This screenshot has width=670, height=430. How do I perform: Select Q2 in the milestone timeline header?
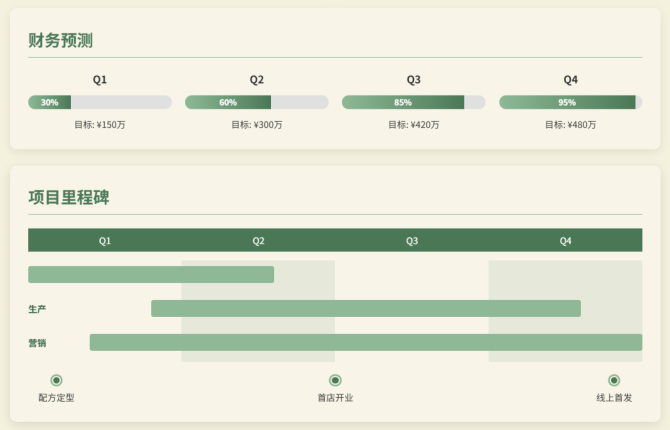(x=258, y=240)
